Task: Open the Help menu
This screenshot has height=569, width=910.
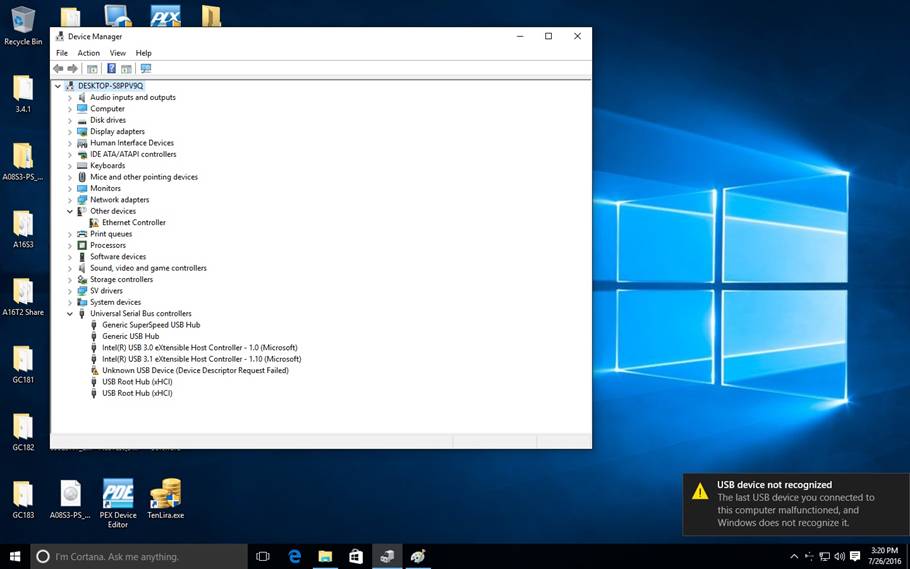Action: 143,53
